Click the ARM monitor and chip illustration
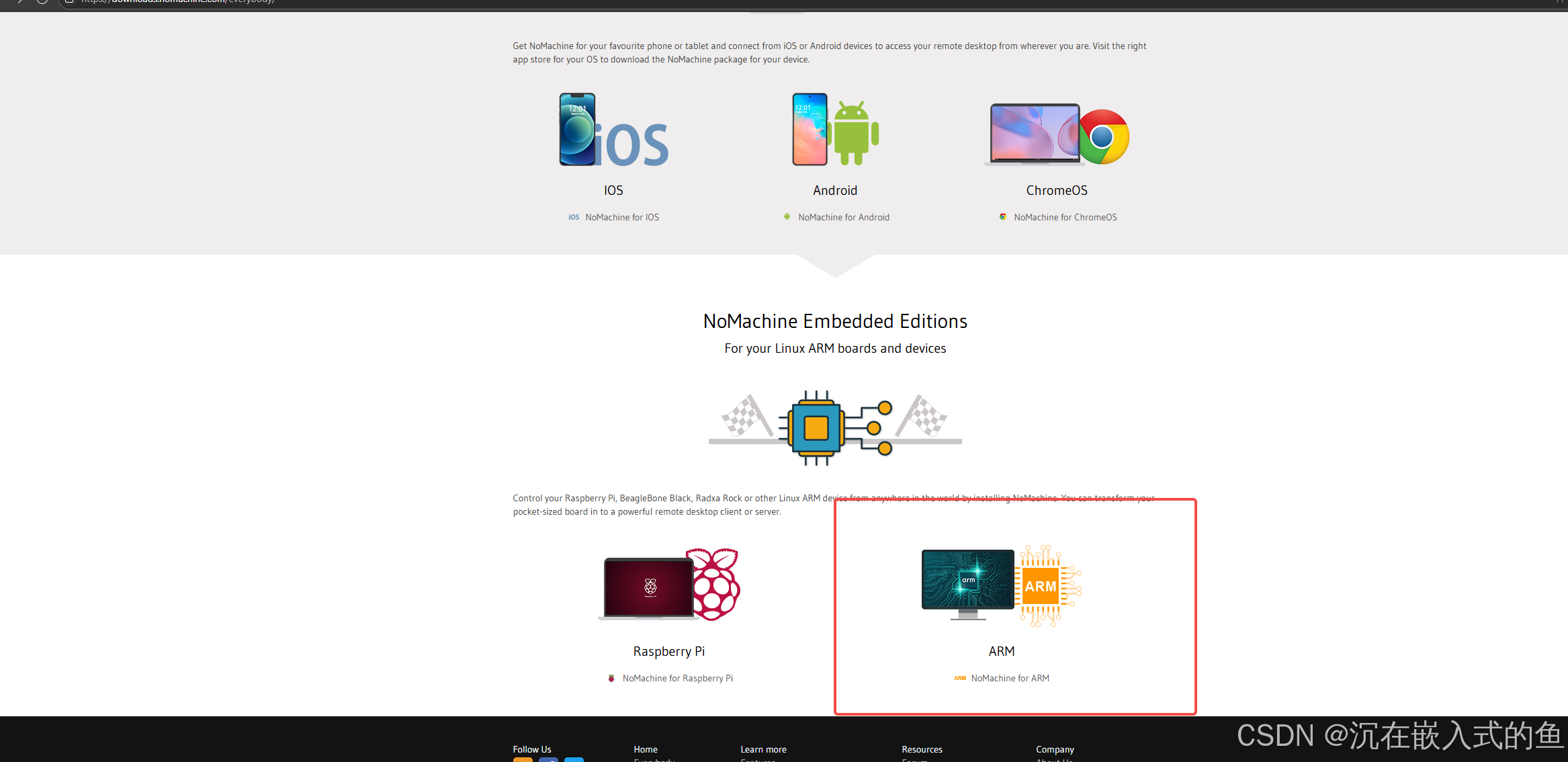 click(x=1002, y=585)
